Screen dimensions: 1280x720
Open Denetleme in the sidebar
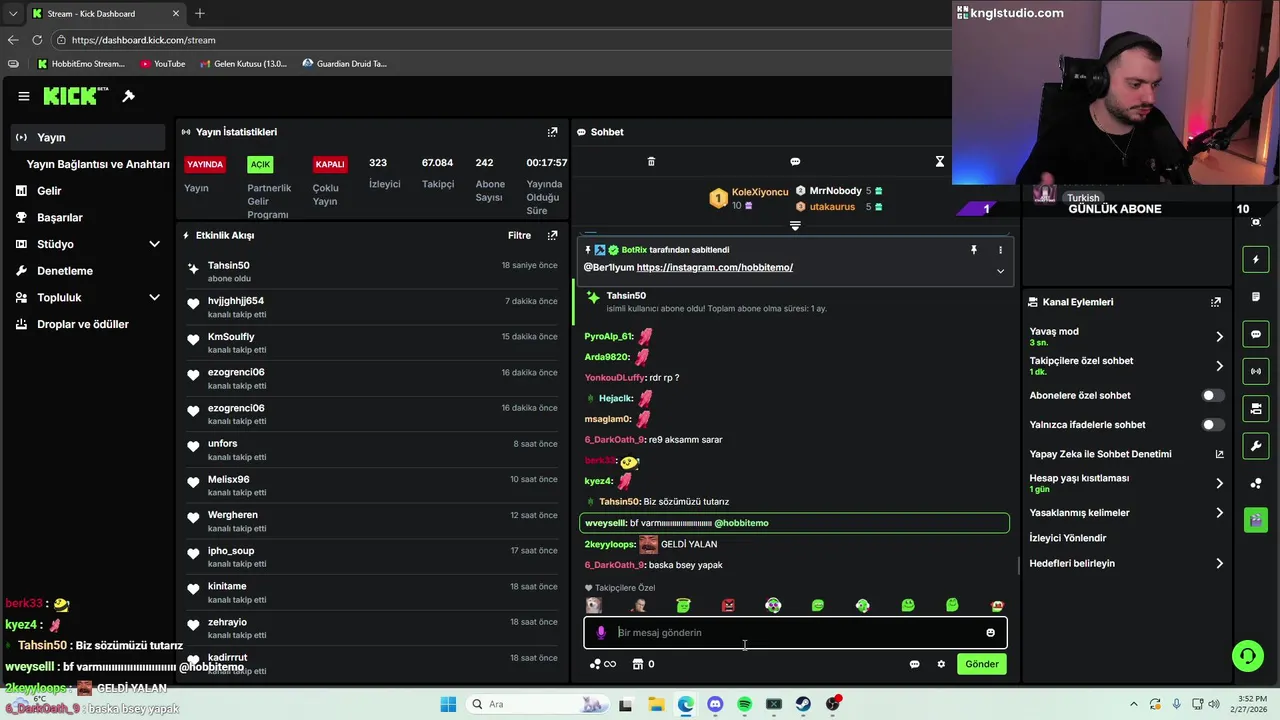click(88, 271)
